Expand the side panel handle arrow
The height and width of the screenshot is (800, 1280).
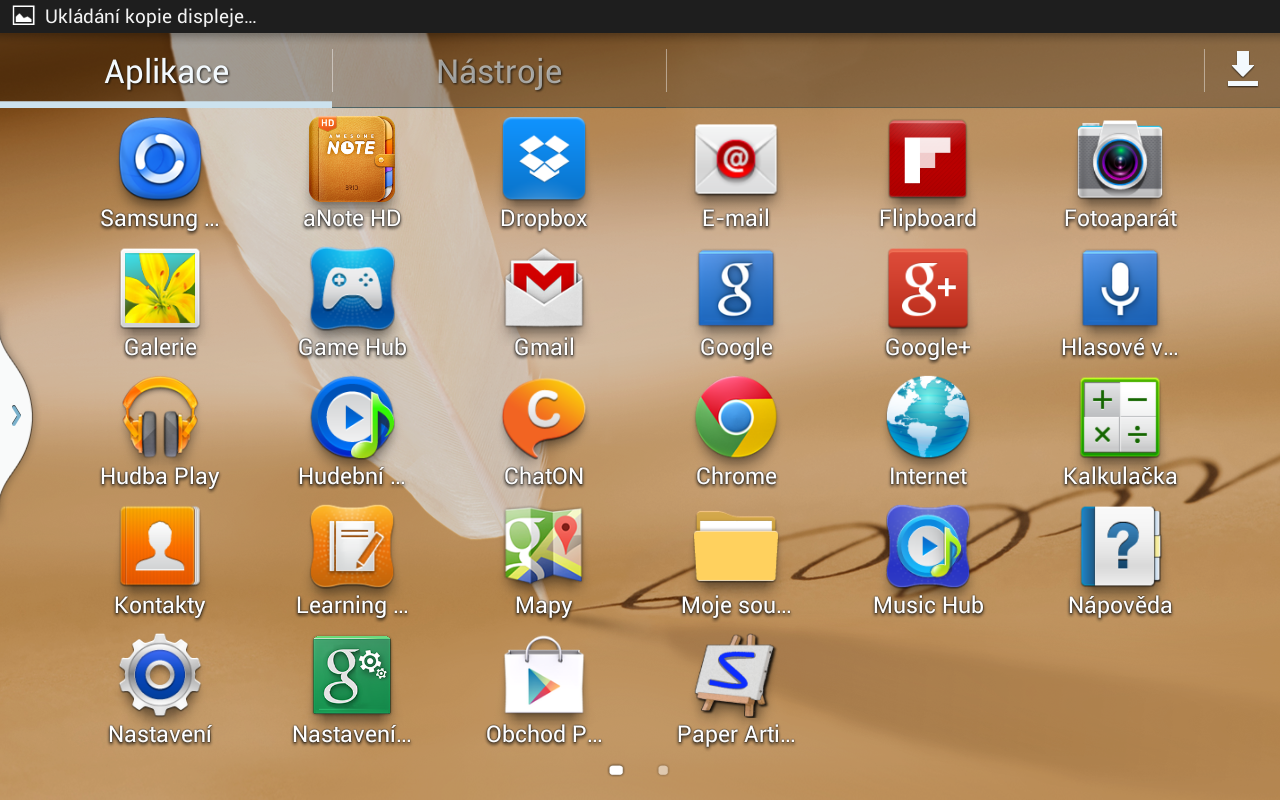pyautogui.click(x=15, y=415)
